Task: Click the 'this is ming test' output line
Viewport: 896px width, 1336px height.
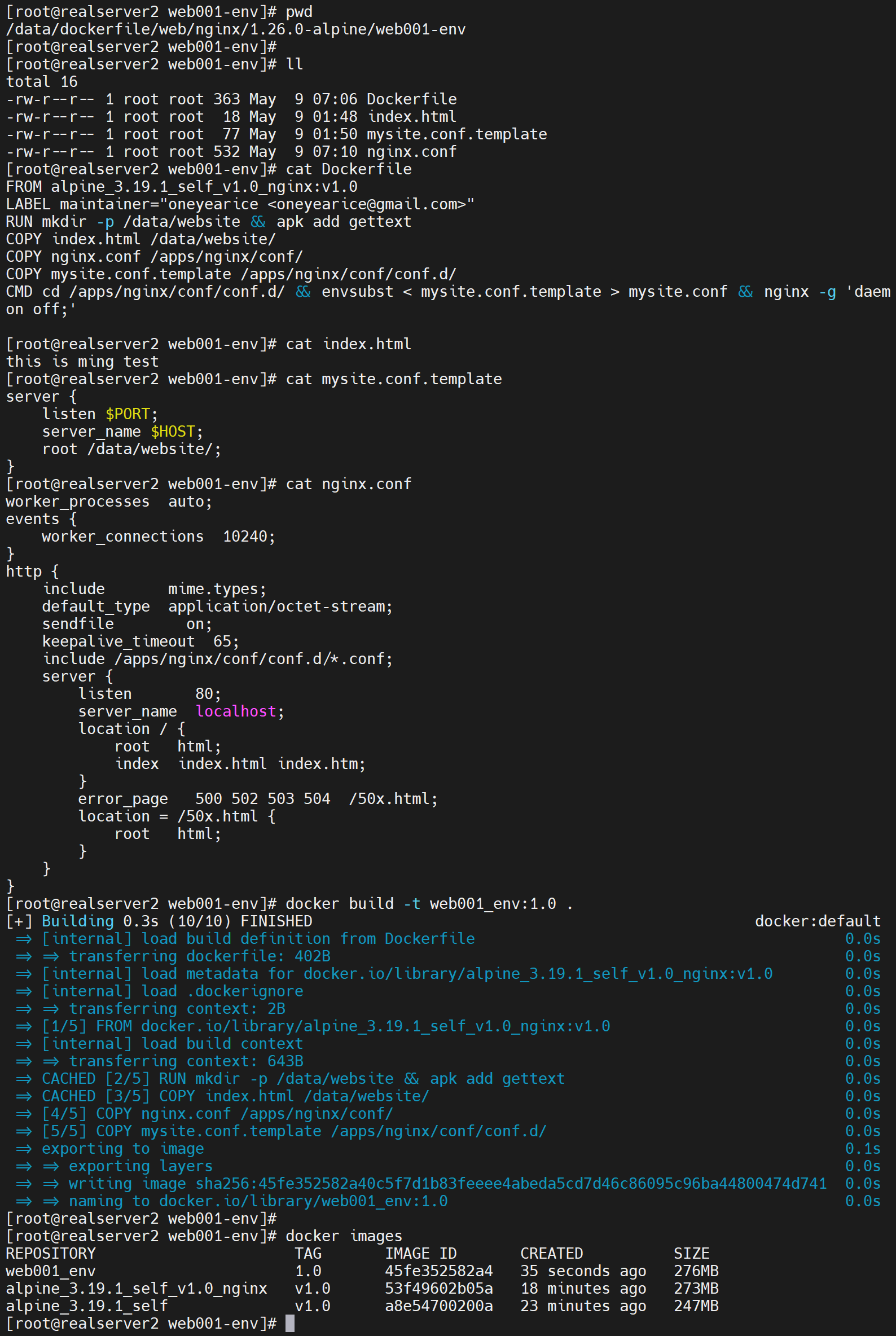Action: (82, 362)
